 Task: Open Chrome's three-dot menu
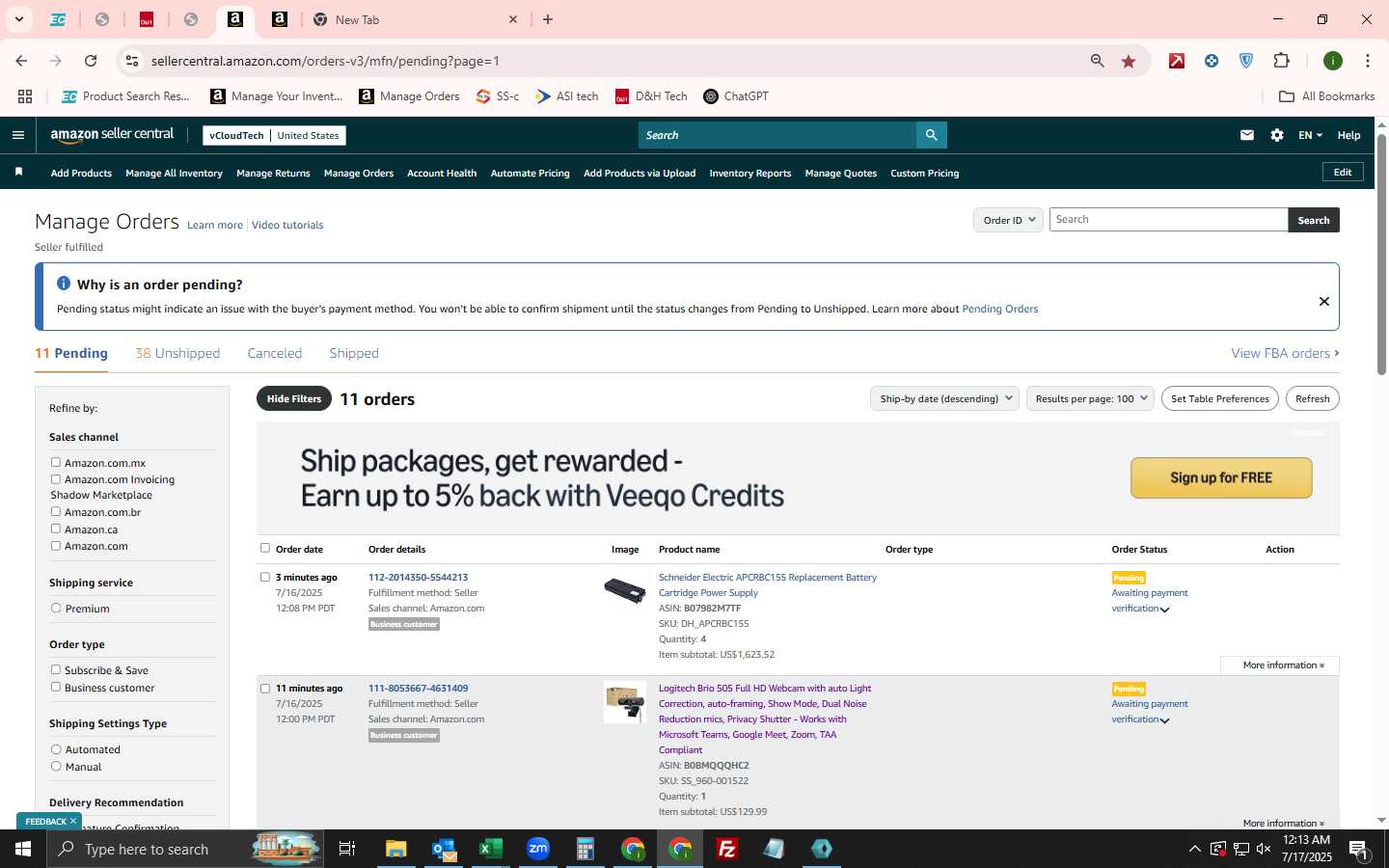(x=1368, y=61)
